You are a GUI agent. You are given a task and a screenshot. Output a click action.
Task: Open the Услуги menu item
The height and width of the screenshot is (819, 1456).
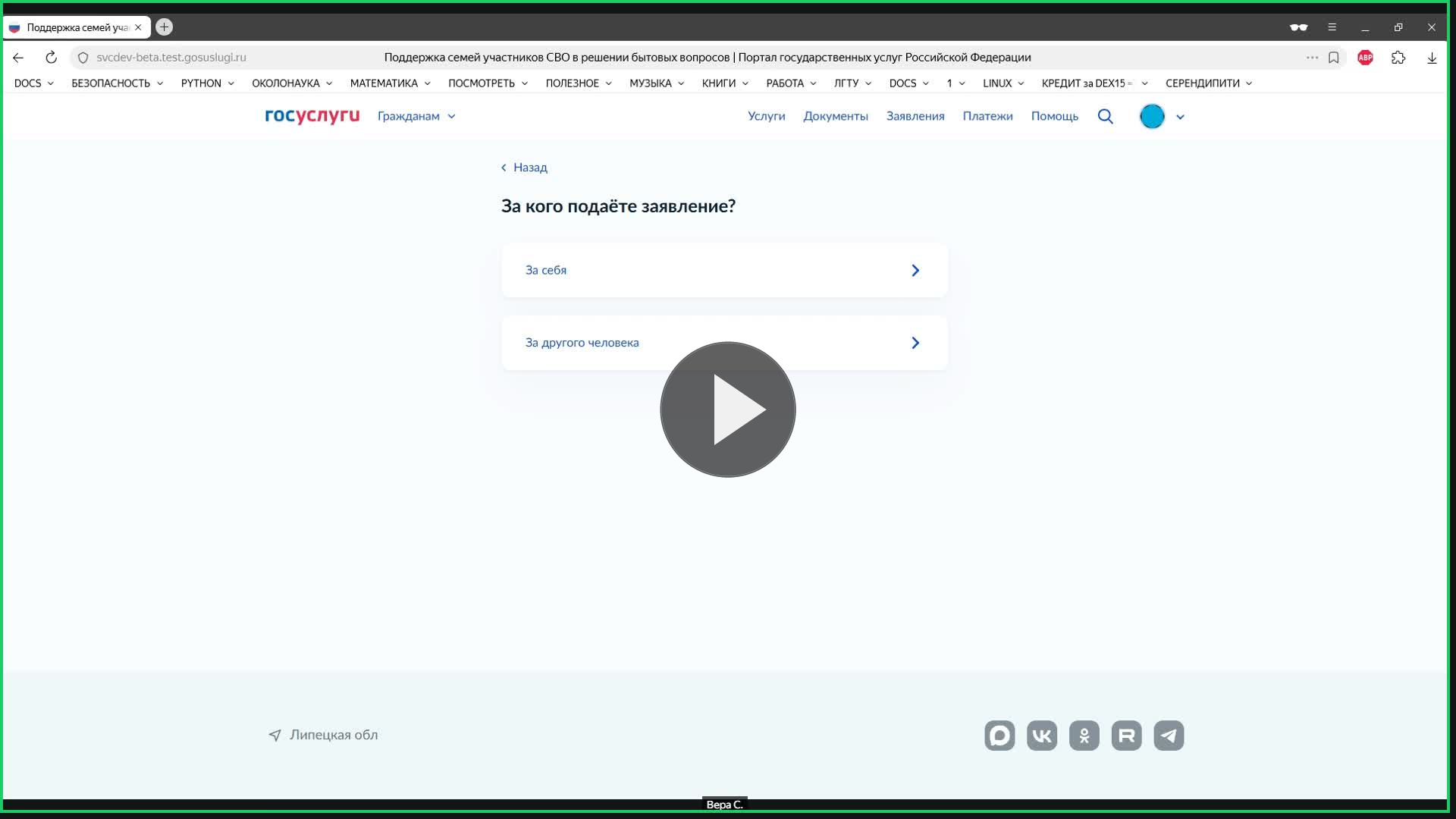click(x=766, y=116)
